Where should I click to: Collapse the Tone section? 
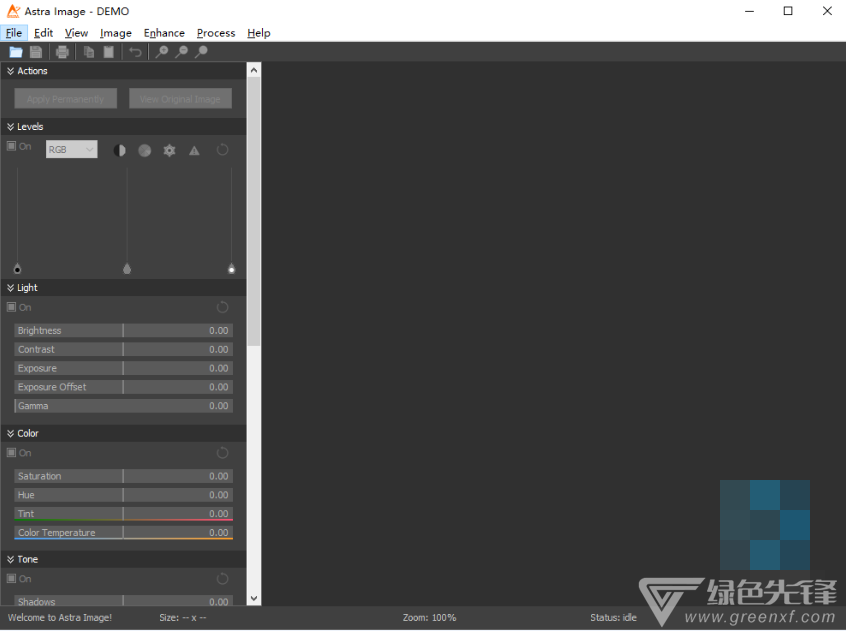pyautogui.click(x=10, y=560)
